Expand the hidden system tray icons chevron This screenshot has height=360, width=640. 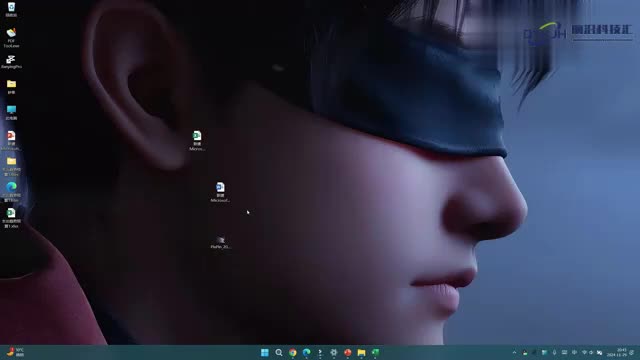pos(514,352)
